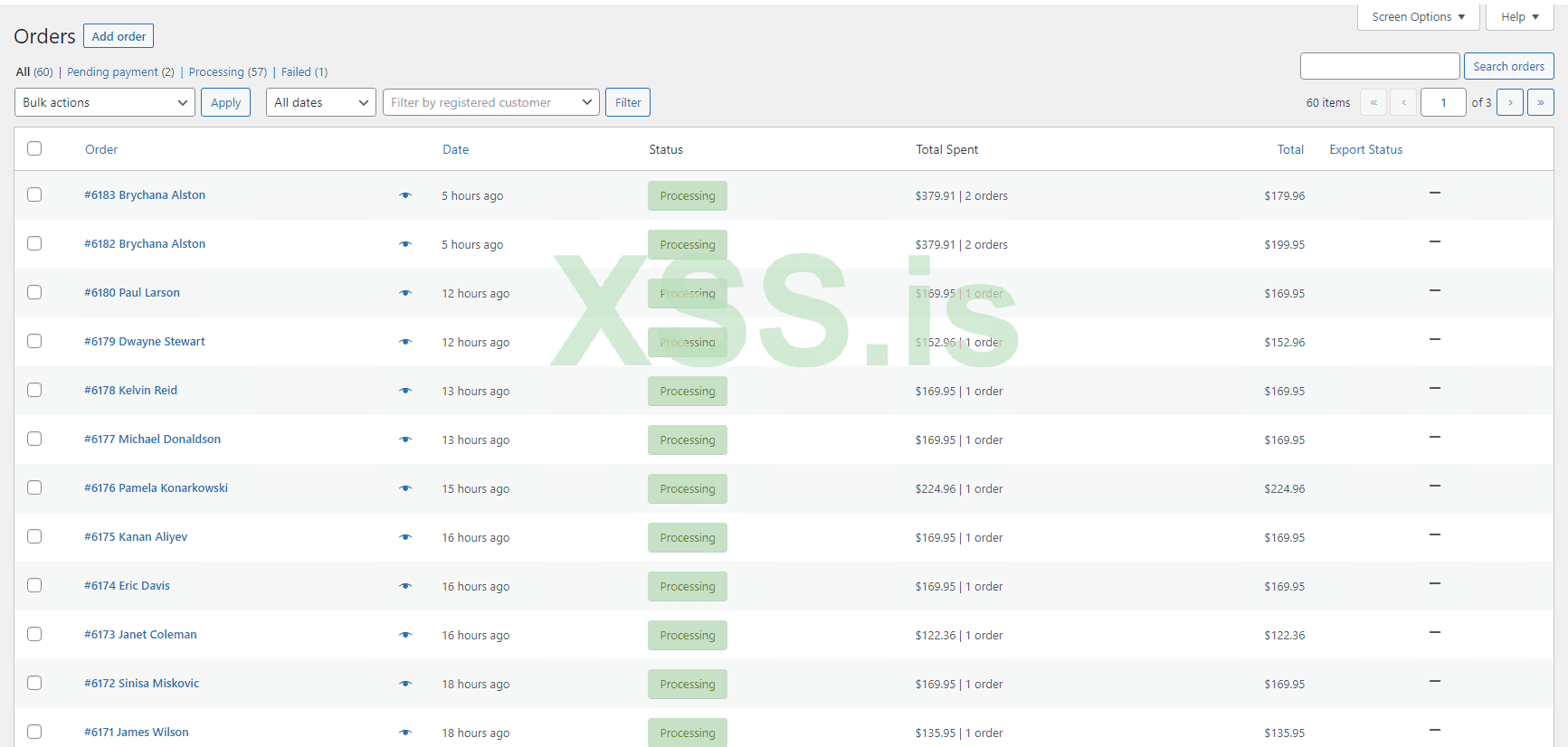Preview Kelvin Reid order via eye icon
The width and height of the screenshot is (1568, 747).
[x=405, y=391]
